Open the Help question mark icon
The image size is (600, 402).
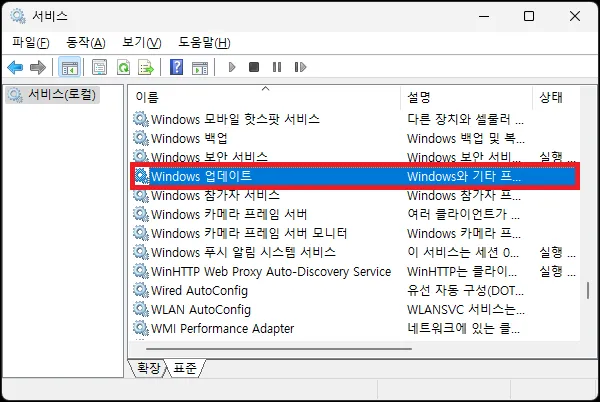pyautogui.click(x=176, y=67)
